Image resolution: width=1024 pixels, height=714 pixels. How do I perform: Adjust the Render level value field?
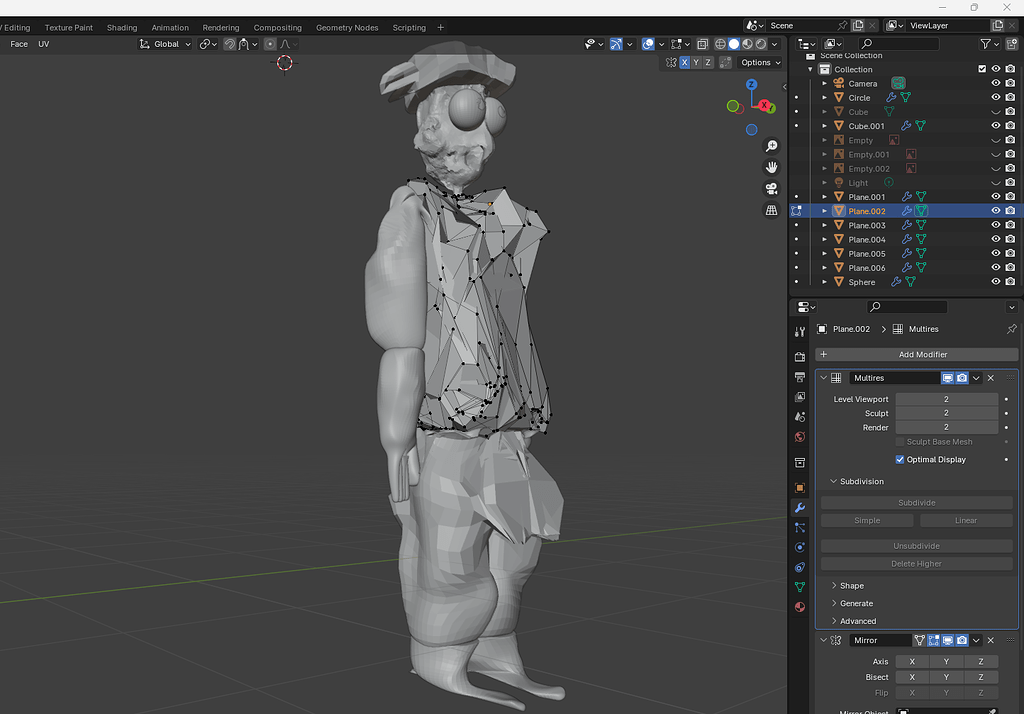946,427
